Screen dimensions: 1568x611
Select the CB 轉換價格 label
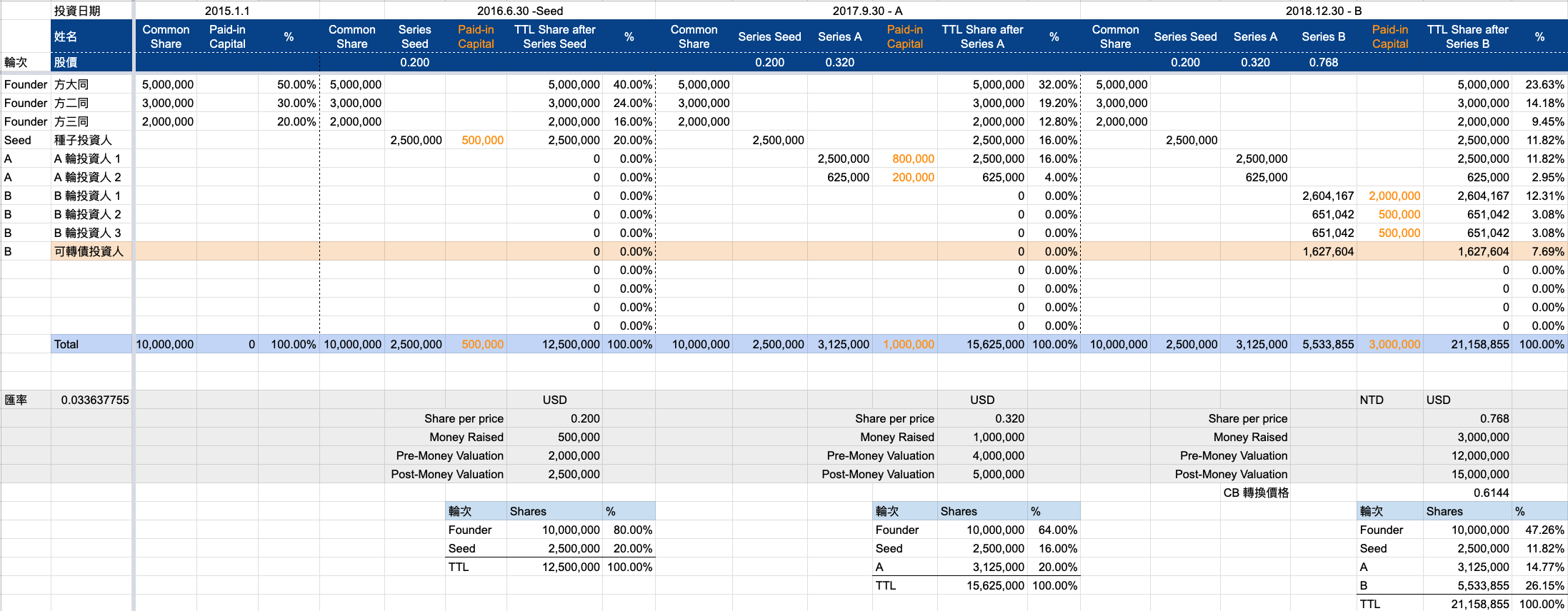[1256, 493]
